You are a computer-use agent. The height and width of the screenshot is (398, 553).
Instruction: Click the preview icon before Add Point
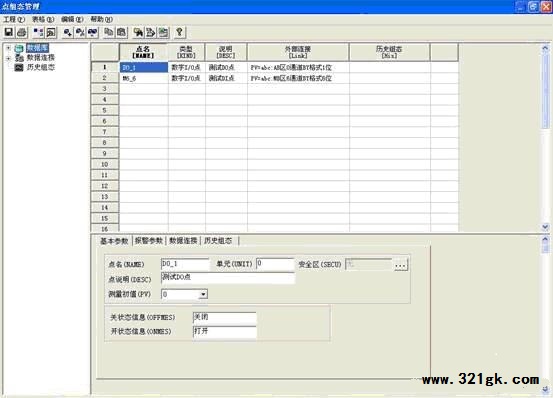click(51, 32)
